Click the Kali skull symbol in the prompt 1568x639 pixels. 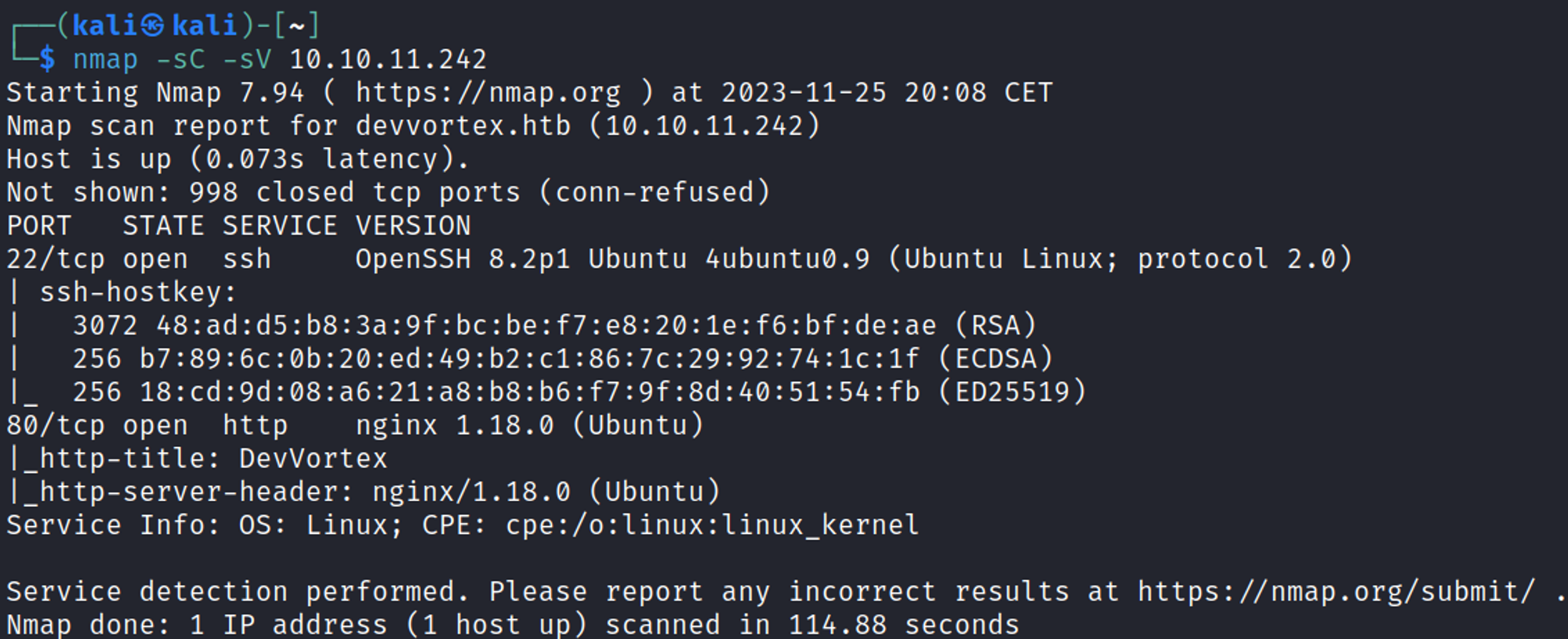coord(154,26)
